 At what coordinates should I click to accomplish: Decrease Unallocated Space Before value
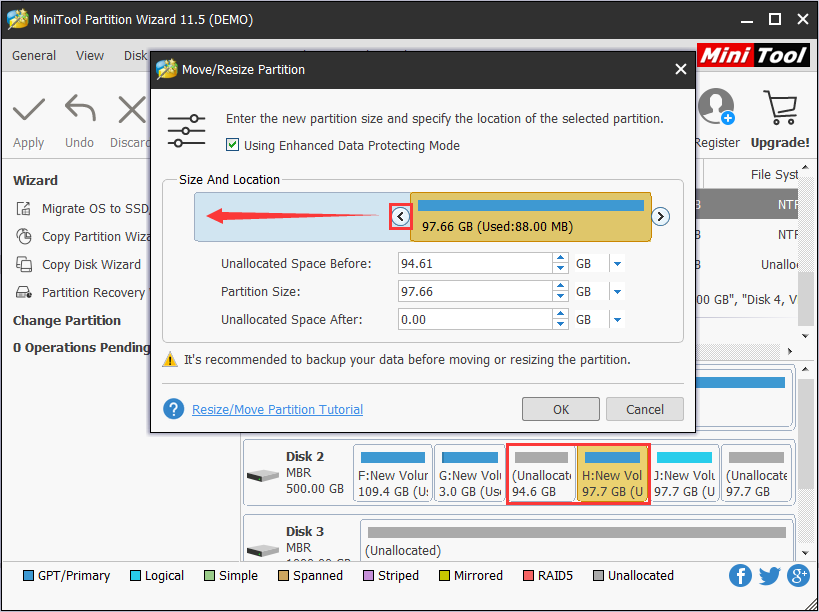click(560, 268)
